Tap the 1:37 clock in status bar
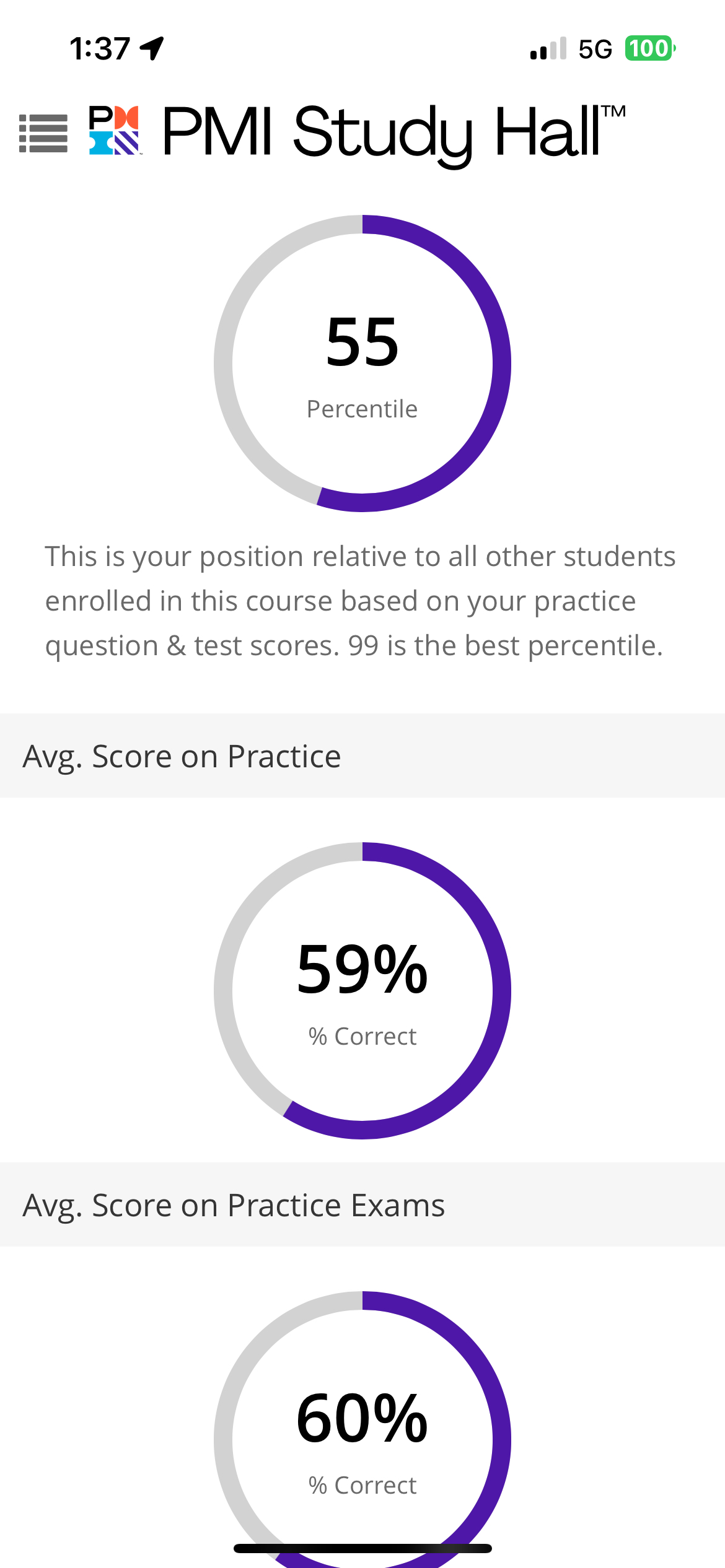Viewport: 725px width, 1568px height. [x=99, y=48]
